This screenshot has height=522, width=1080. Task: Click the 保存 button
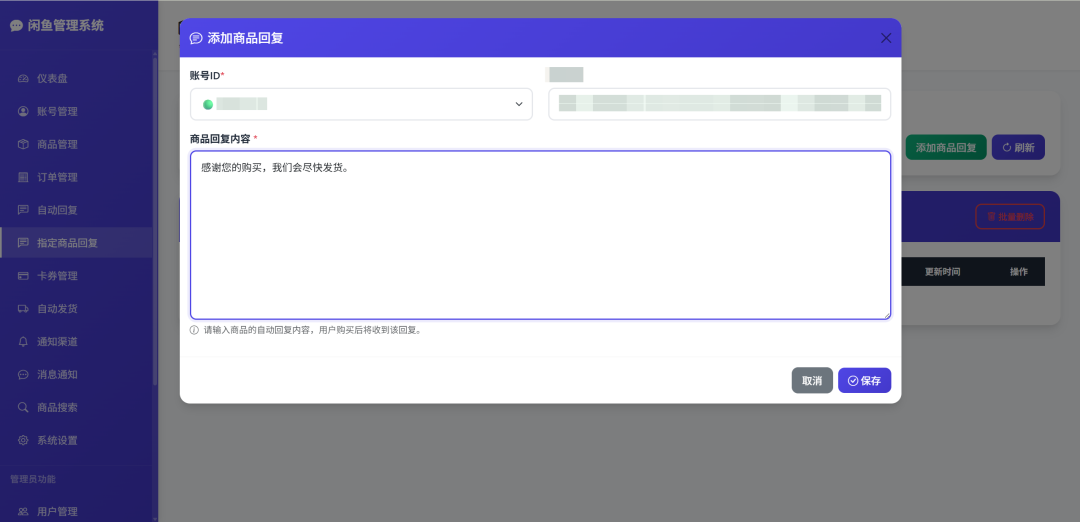click(864, 380)
